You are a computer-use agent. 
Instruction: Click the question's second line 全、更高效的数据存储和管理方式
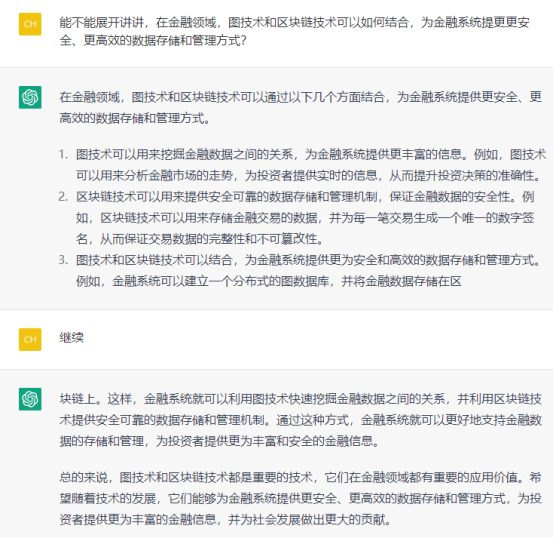(x=153, y=41)
